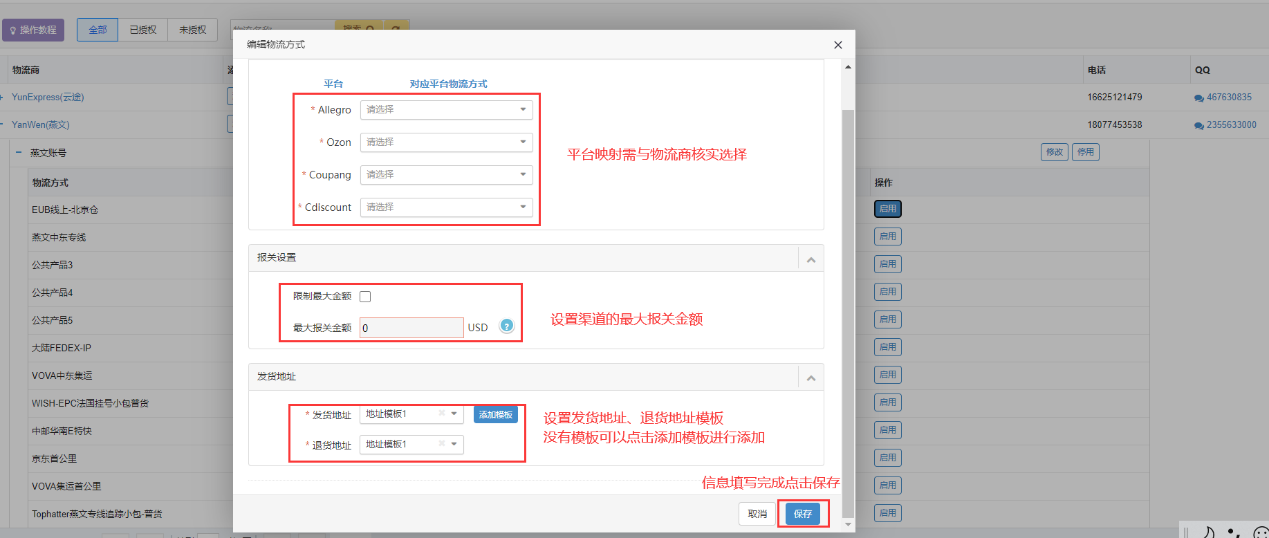
Task: Open the Cdiscount logistics dropdown
Action: 446,206
